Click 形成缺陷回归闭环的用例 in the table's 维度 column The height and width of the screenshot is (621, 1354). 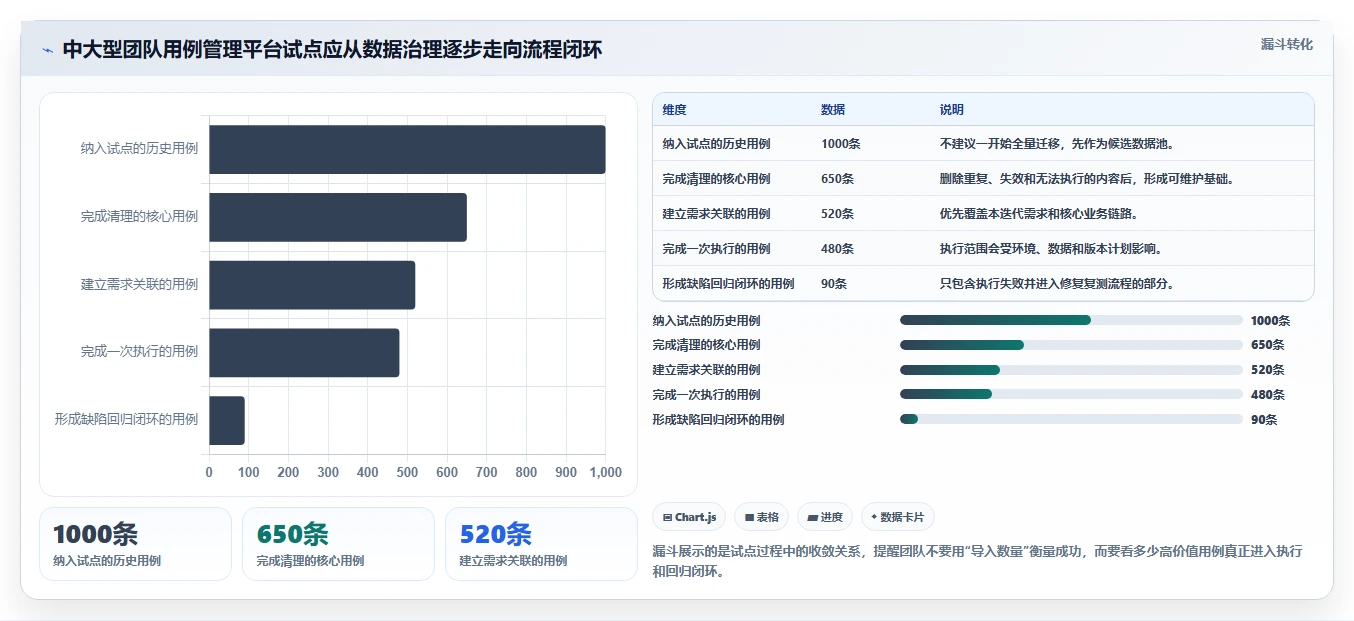728,284
